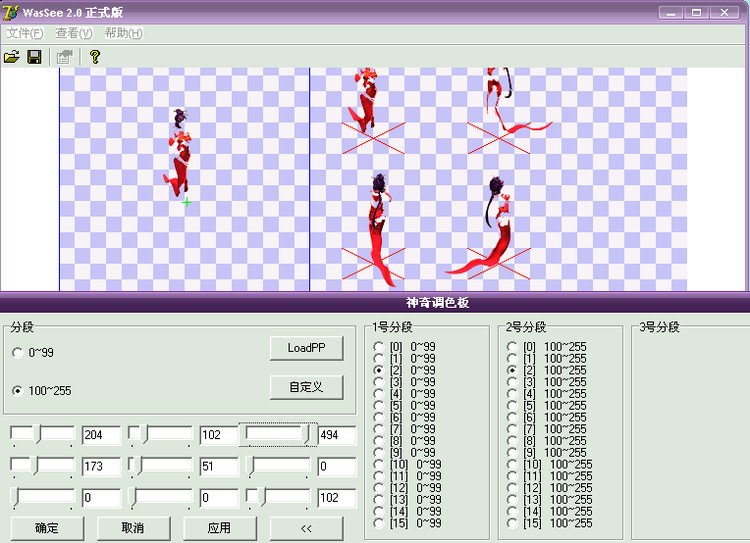
Task: Select [3] 0~99 in 1号分段
Action: tap(405, 382)
